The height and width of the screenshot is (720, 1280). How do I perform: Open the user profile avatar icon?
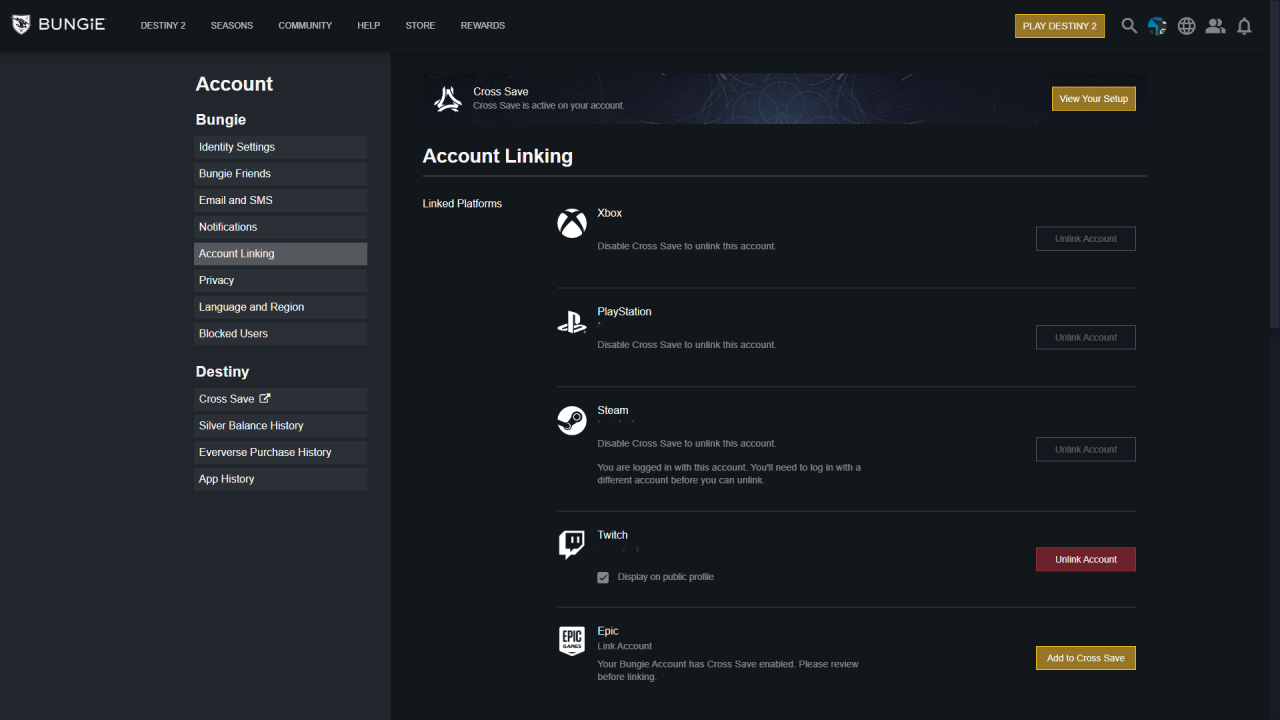click(1157, 26)
